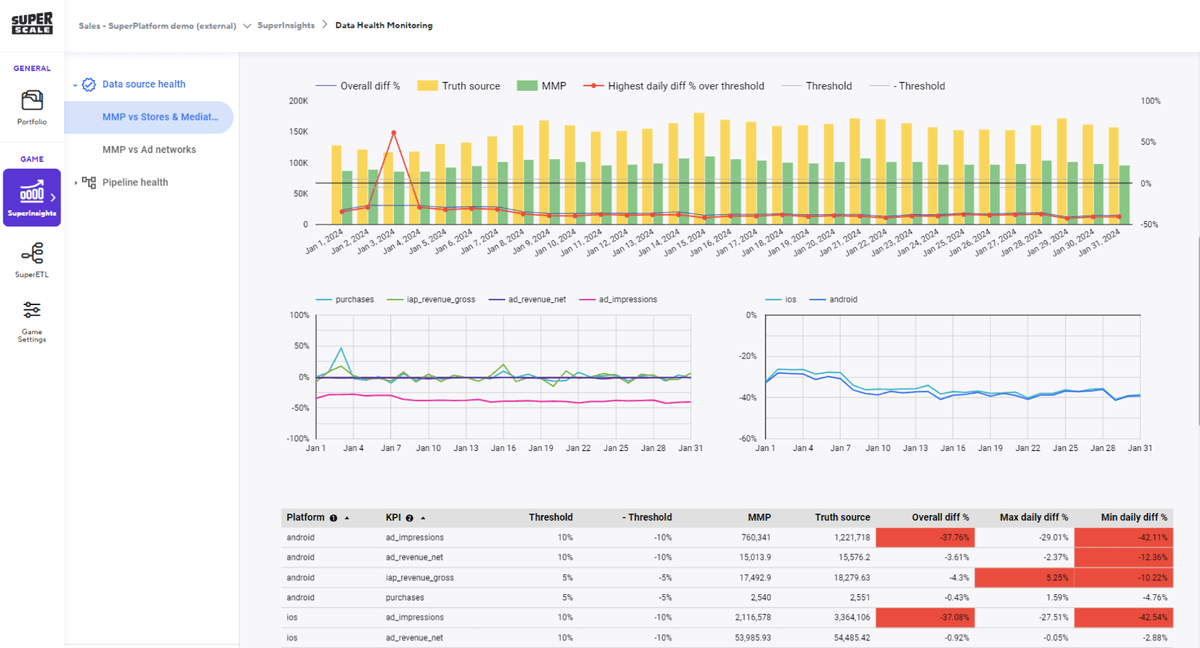Toggle Truth source legend series
This screenshot has height=648, width=1200.
point(458,86)
